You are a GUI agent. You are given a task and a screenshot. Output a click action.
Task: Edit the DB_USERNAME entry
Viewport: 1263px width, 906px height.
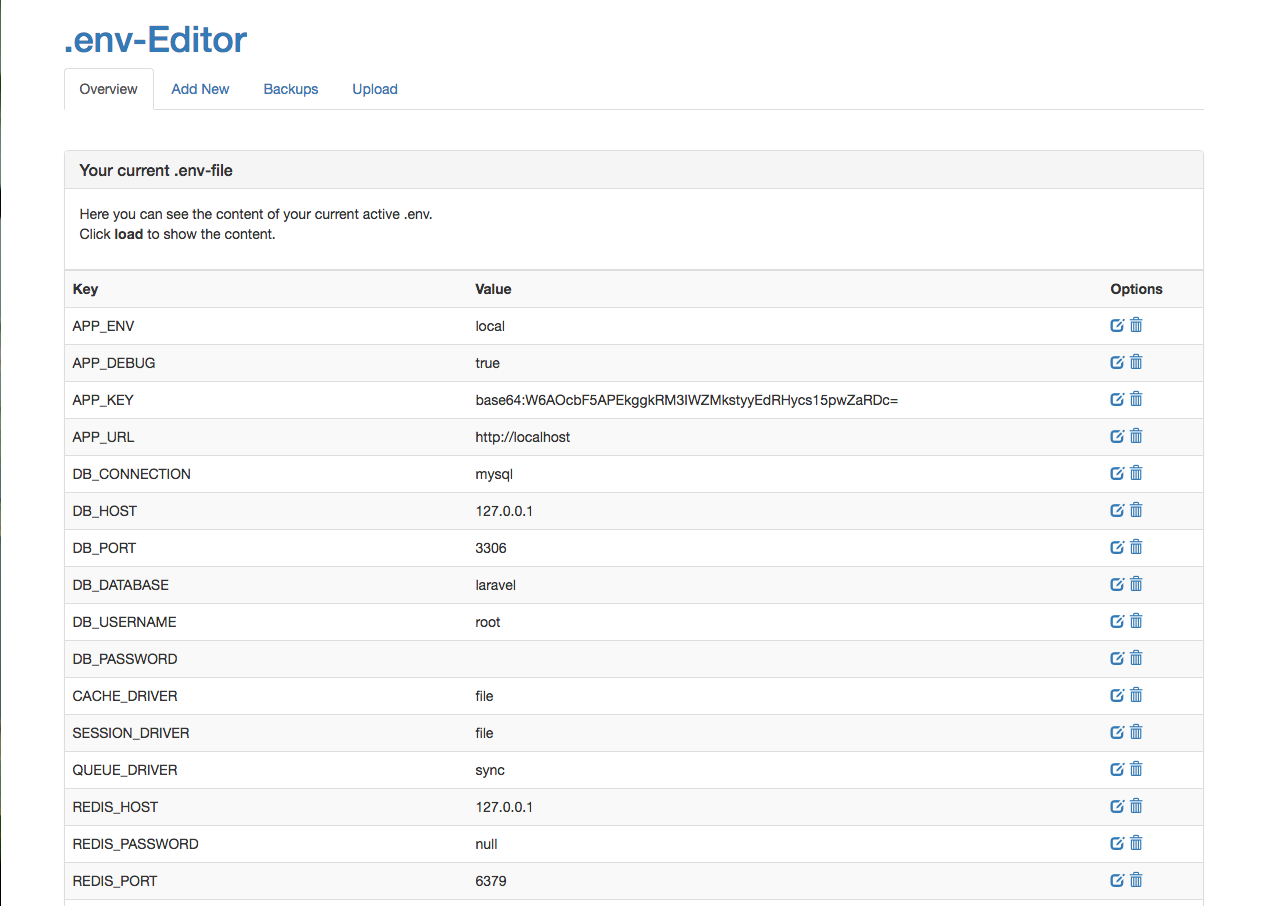(x=1117, y=621)
